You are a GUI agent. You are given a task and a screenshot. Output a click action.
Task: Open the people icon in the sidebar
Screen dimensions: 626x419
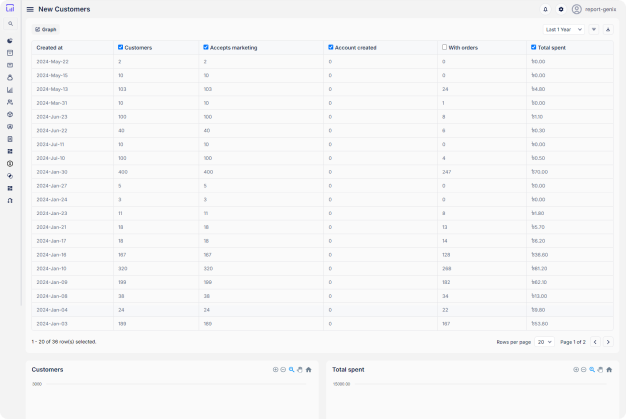pyautogui.click(x=10, y=102)
